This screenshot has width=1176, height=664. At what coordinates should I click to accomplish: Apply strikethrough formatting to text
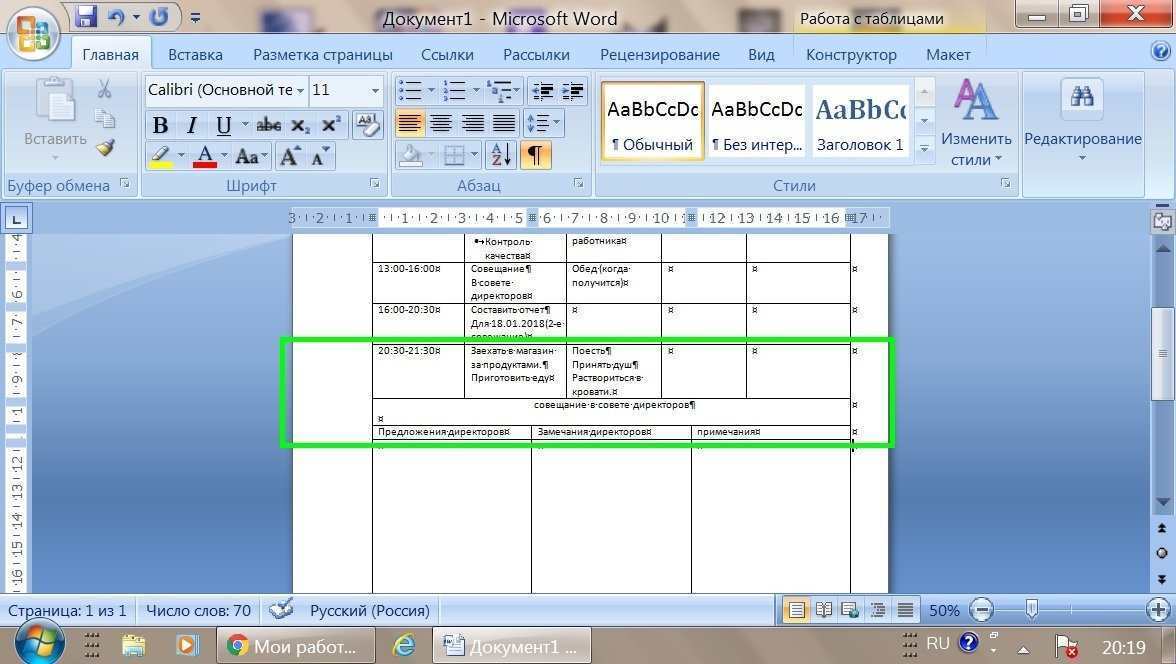268,125
